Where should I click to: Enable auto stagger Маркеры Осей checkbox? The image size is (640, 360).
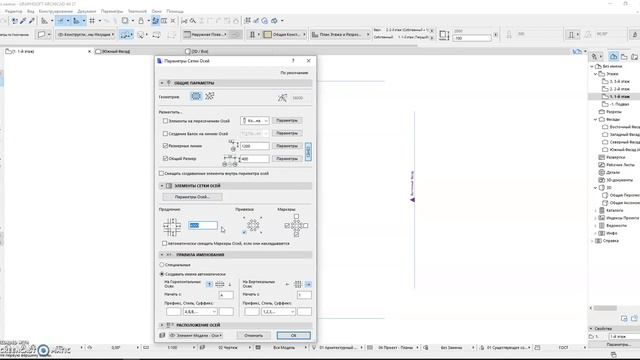[164, 243]
